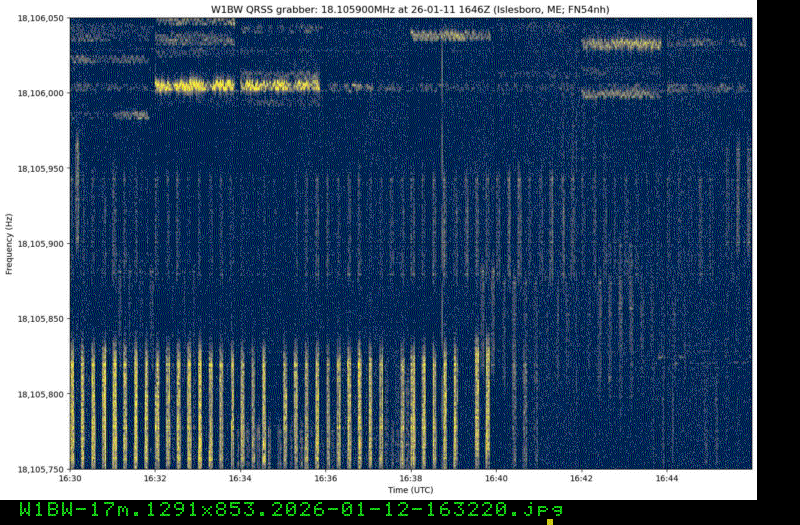800x525 pixels.
Task: Select the 16:40 time tick label
Action: coord(496,478)
